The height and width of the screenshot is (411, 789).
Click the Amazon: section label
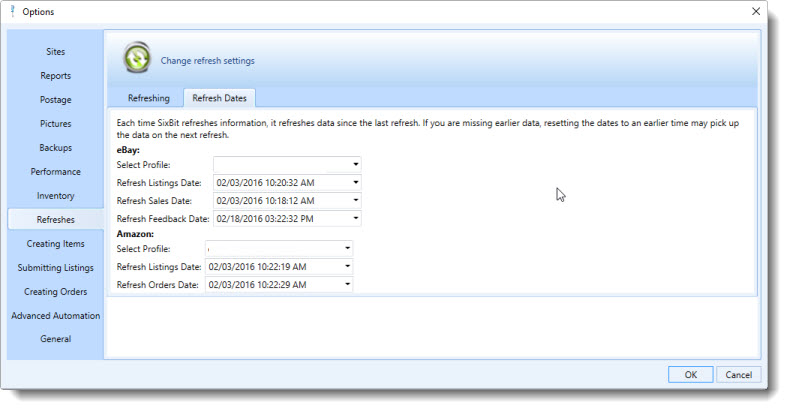pyautogui.click(x=135, y=234)
